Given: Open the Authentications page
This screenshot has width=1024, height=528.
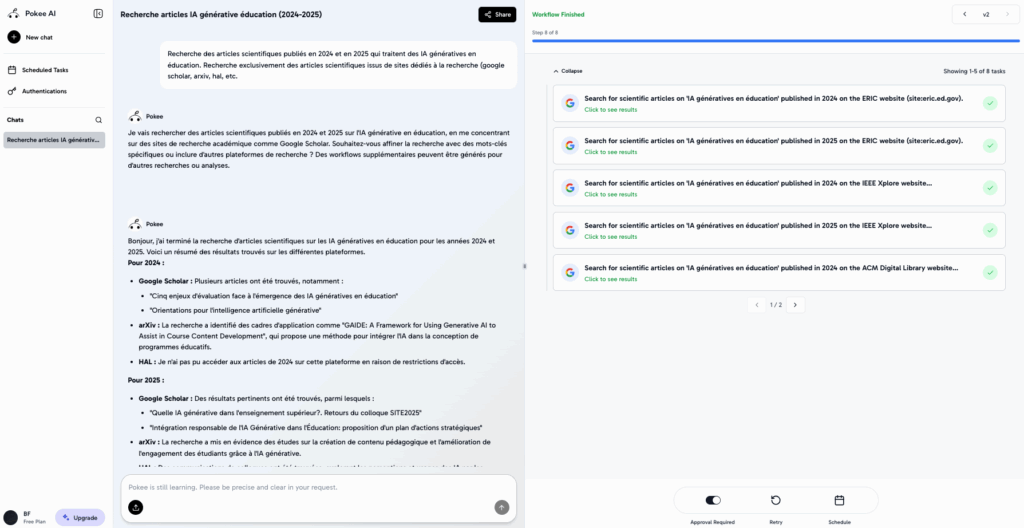Looking at the screenshot, I should (44, 91).
